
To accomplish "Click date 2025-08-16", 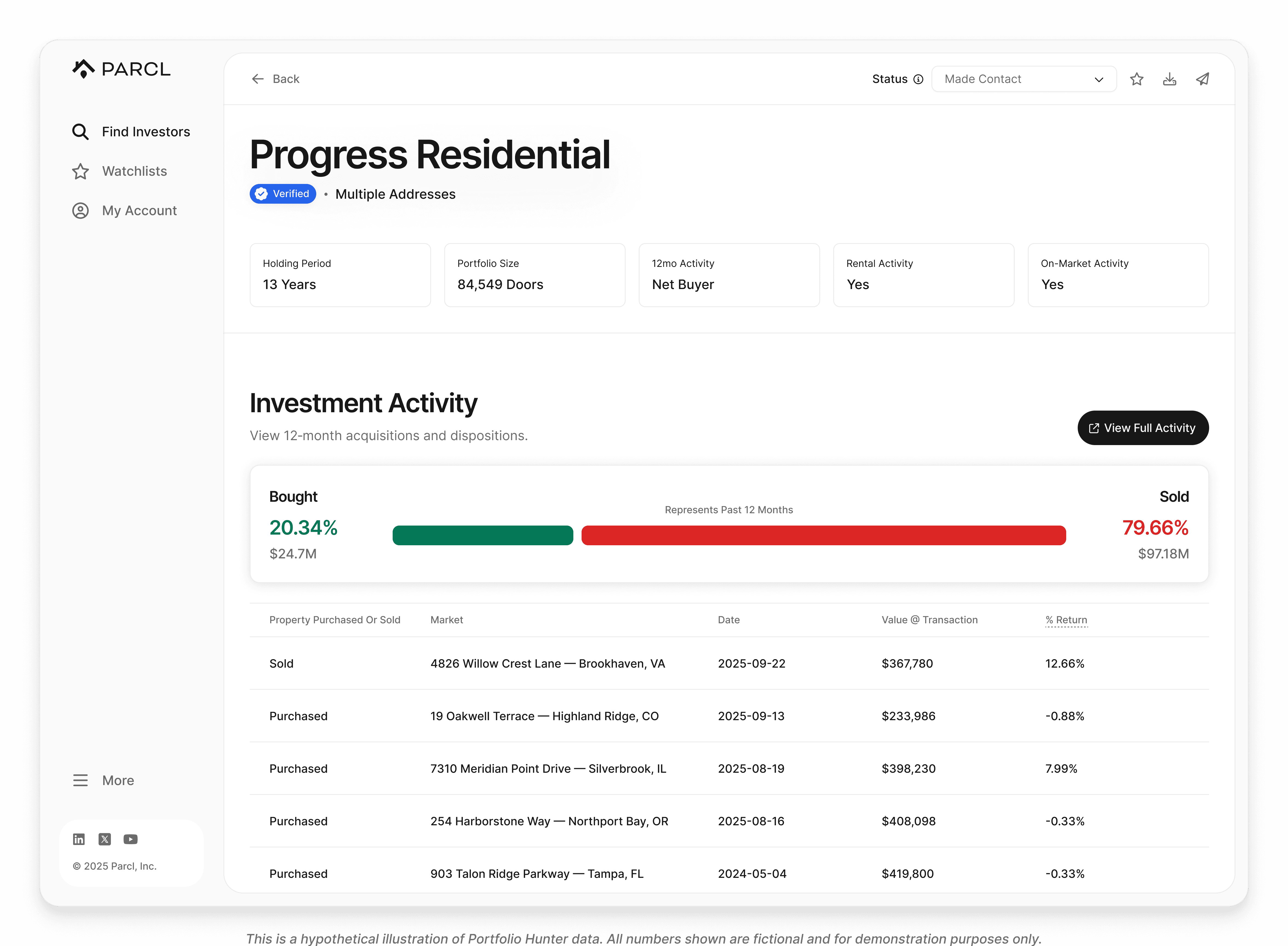I will click(x=751, y=821).
